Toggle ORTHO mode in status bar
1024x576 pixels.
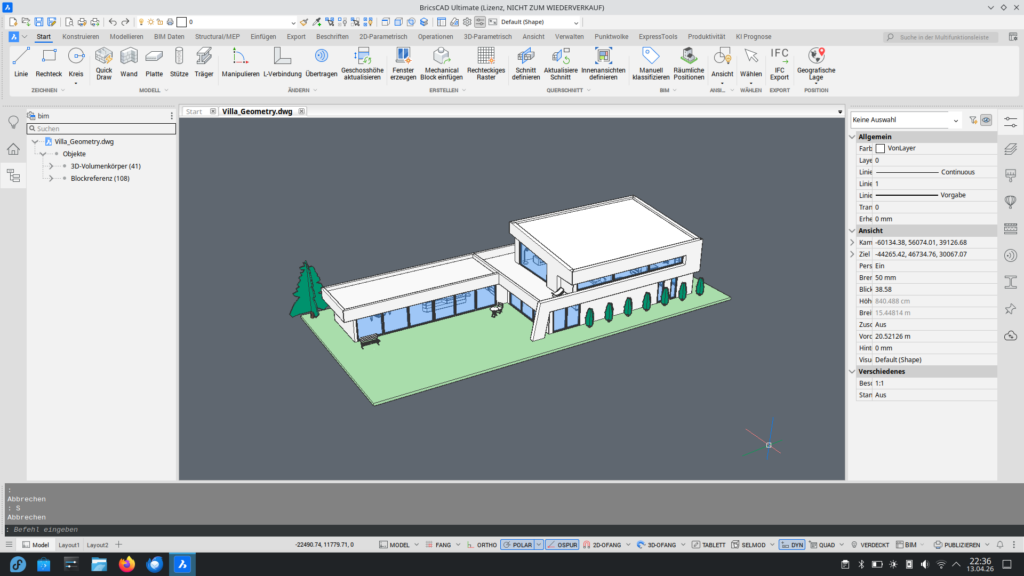tap(484, 545)
